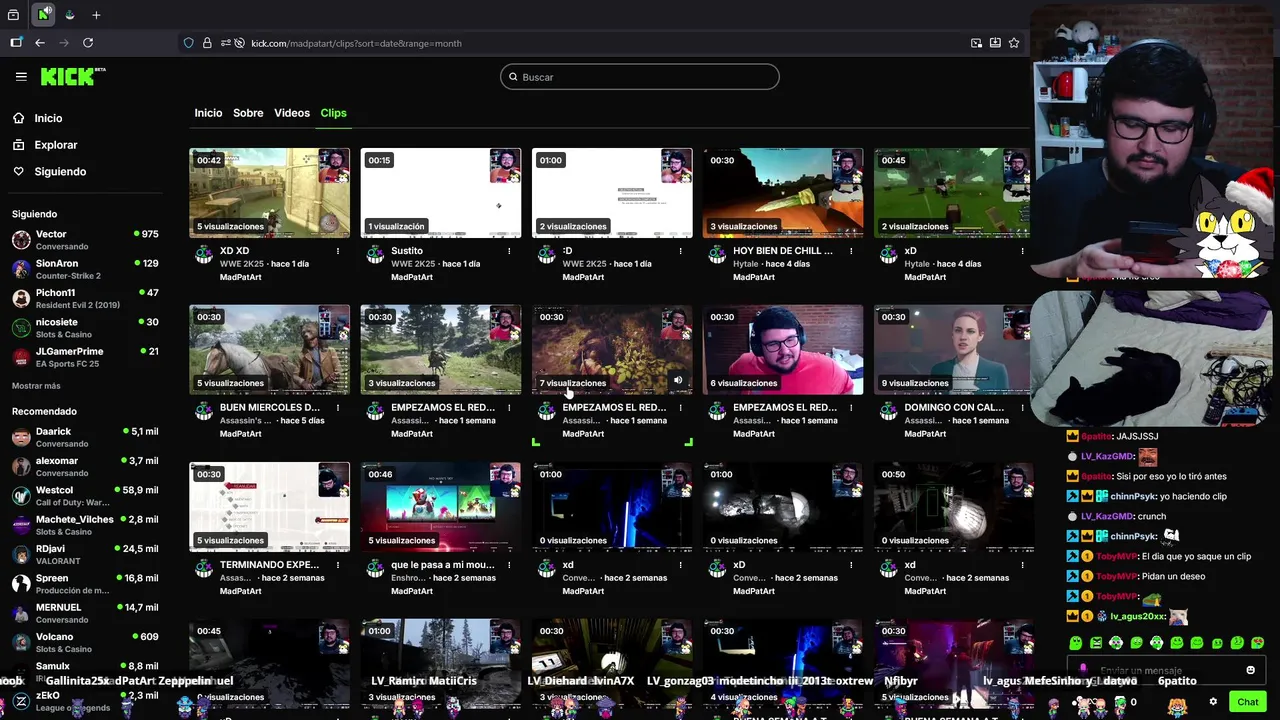Screen dimensions: 1280x720
Task: Click the green Chat send button
Action: coord(1247,702)
